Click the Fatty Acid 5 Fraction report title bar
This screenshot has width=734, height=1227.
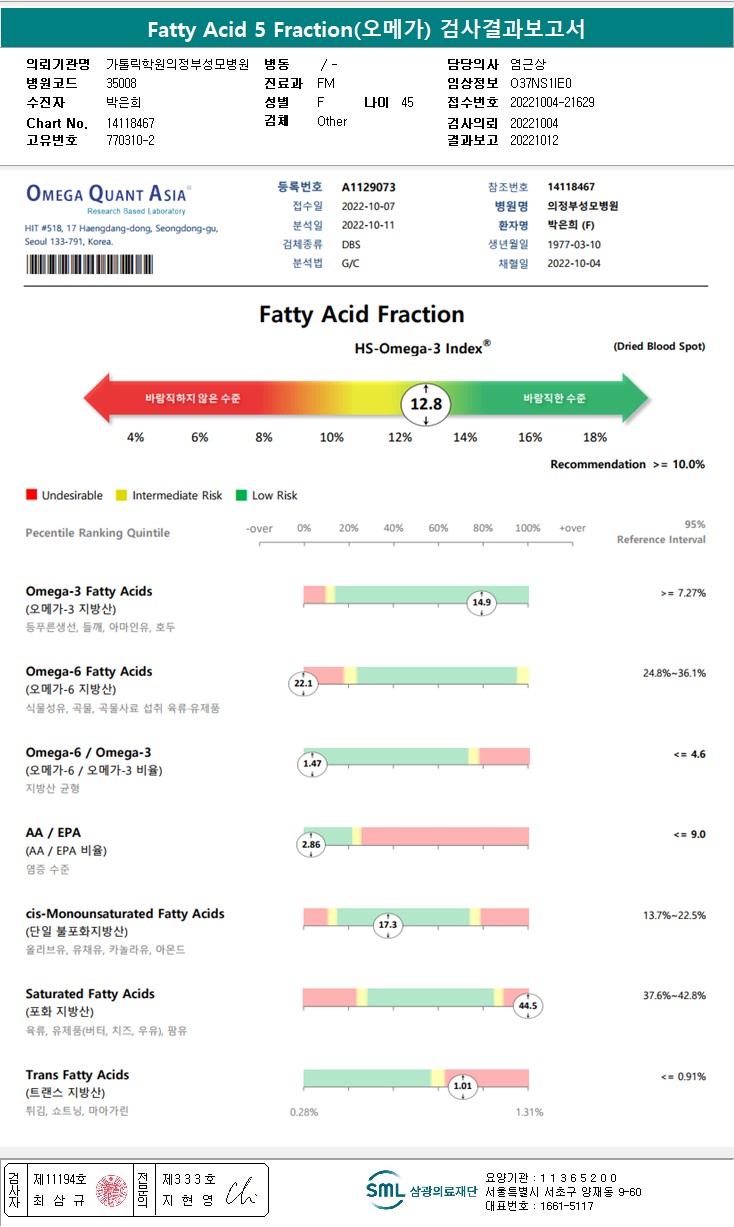tap(367, 30)
